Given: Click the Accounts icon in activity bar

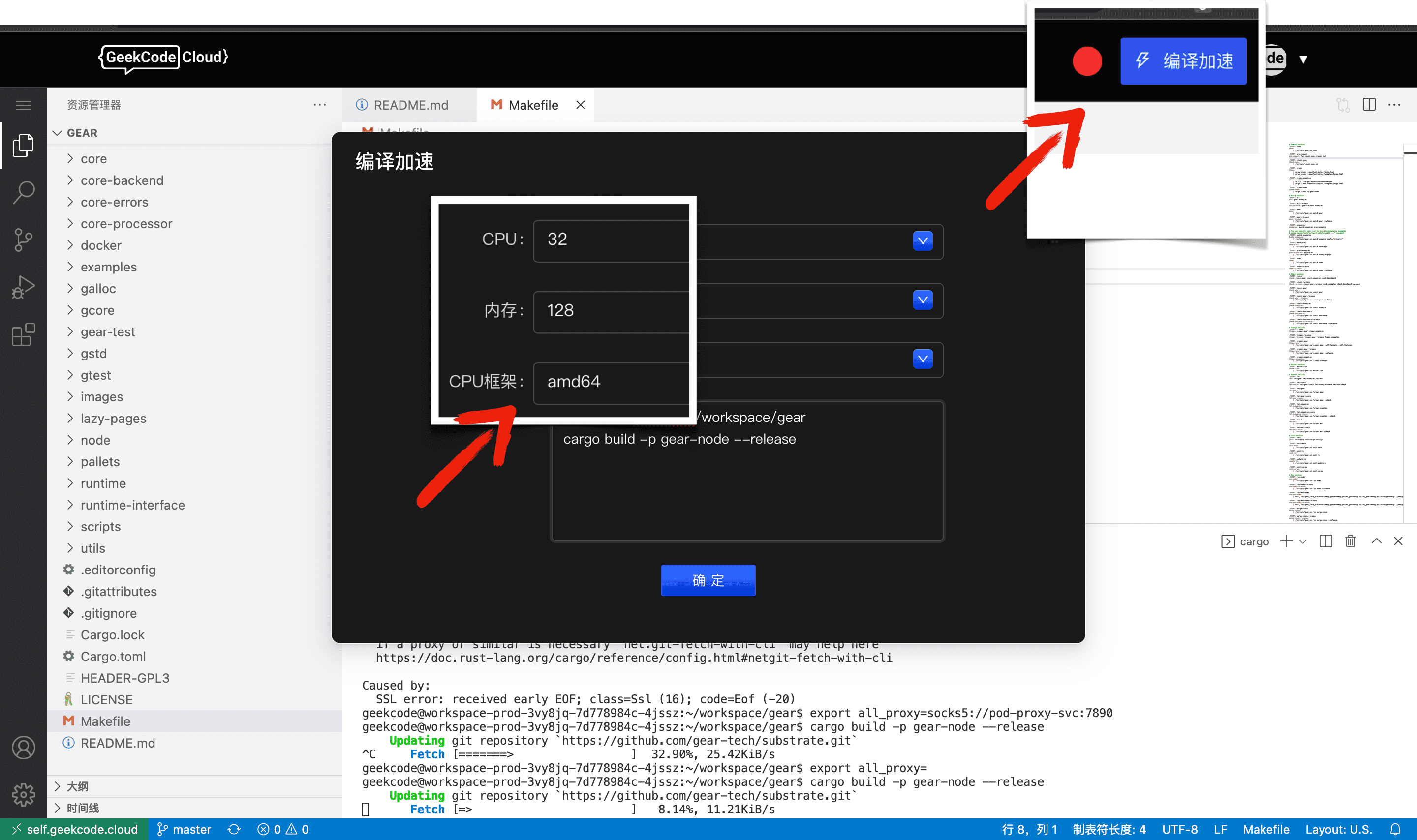Looking at the screenshot, I should click(x=23, y=748).
